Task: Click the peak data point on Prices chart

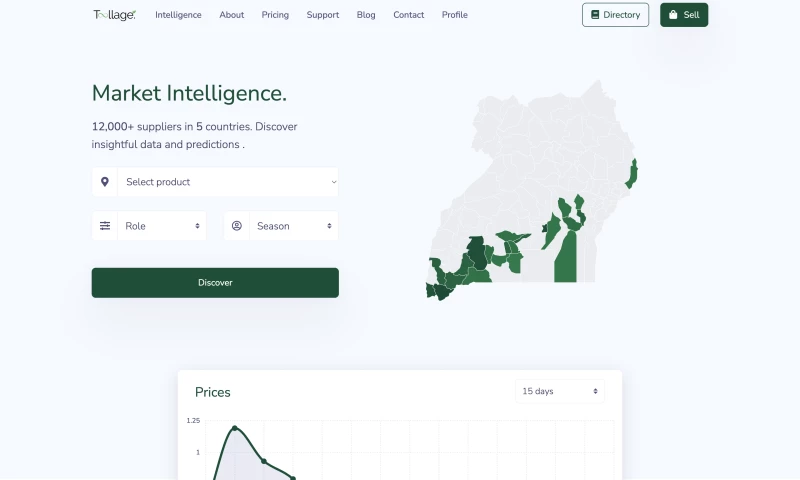Action: tap(235, 428)
